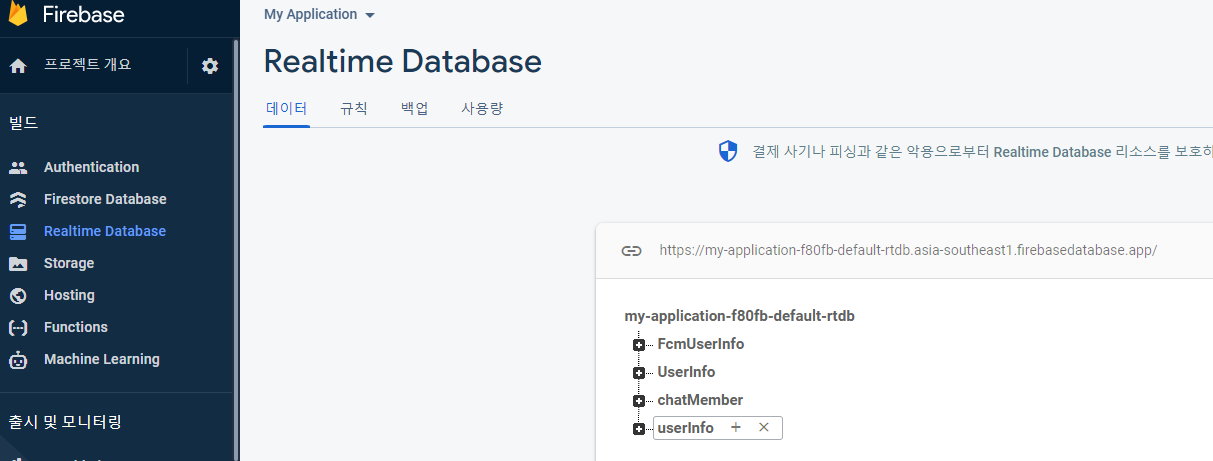Switch to the 사용량 tab
The image size is (1213, 461).
tap(482, 108)
